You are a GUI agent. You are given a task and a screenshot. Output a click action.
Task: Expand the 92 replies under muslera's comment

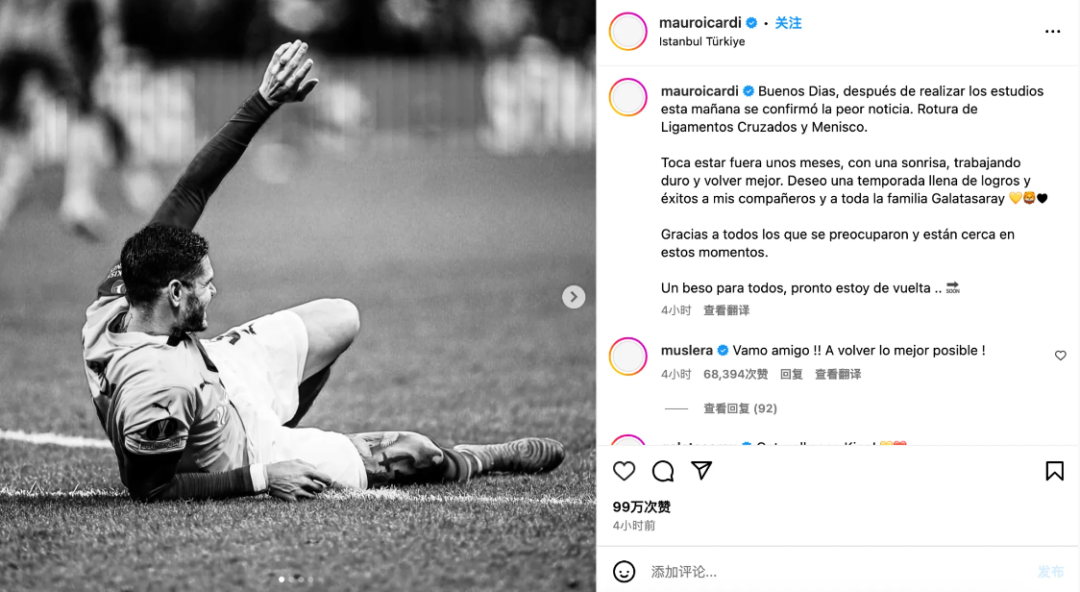click(740, 409)
